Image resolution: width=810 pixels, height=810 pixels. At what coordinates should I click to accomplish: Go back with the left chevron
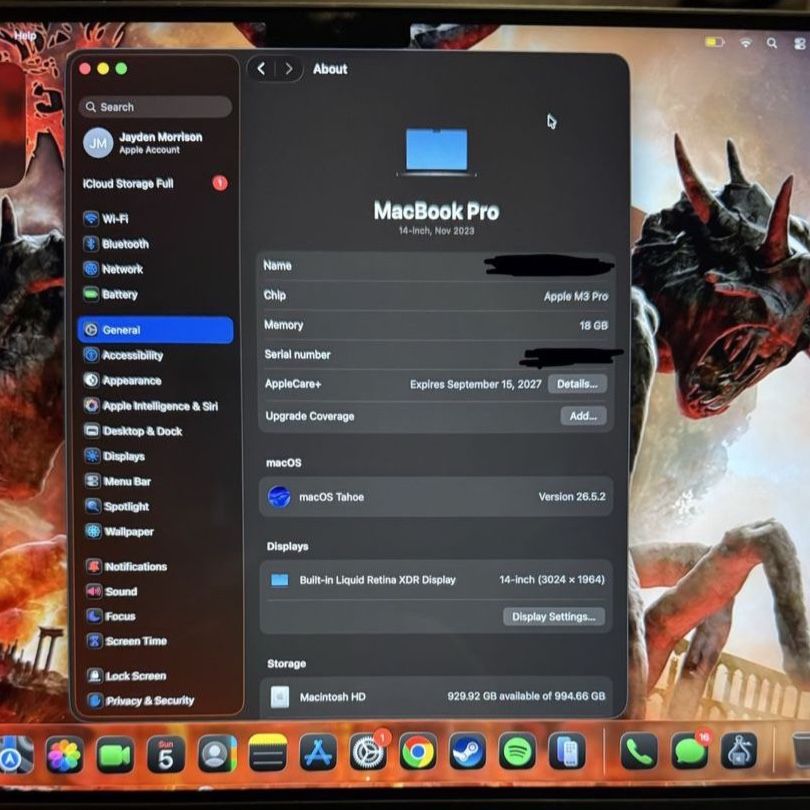click(261, 69)
